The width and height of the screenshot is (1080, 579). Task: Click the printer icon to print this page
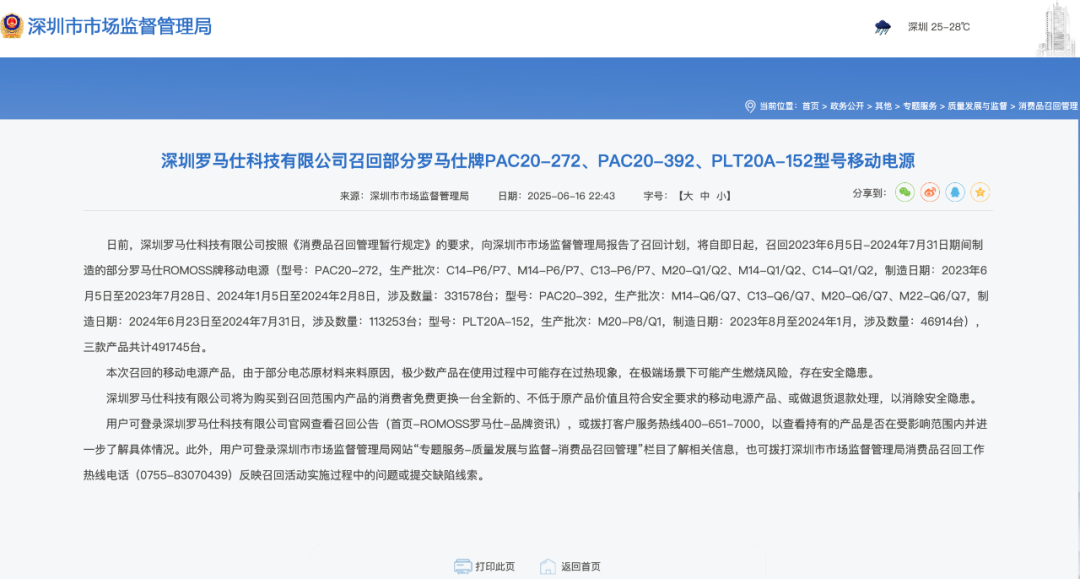click(x=463, y=567)
